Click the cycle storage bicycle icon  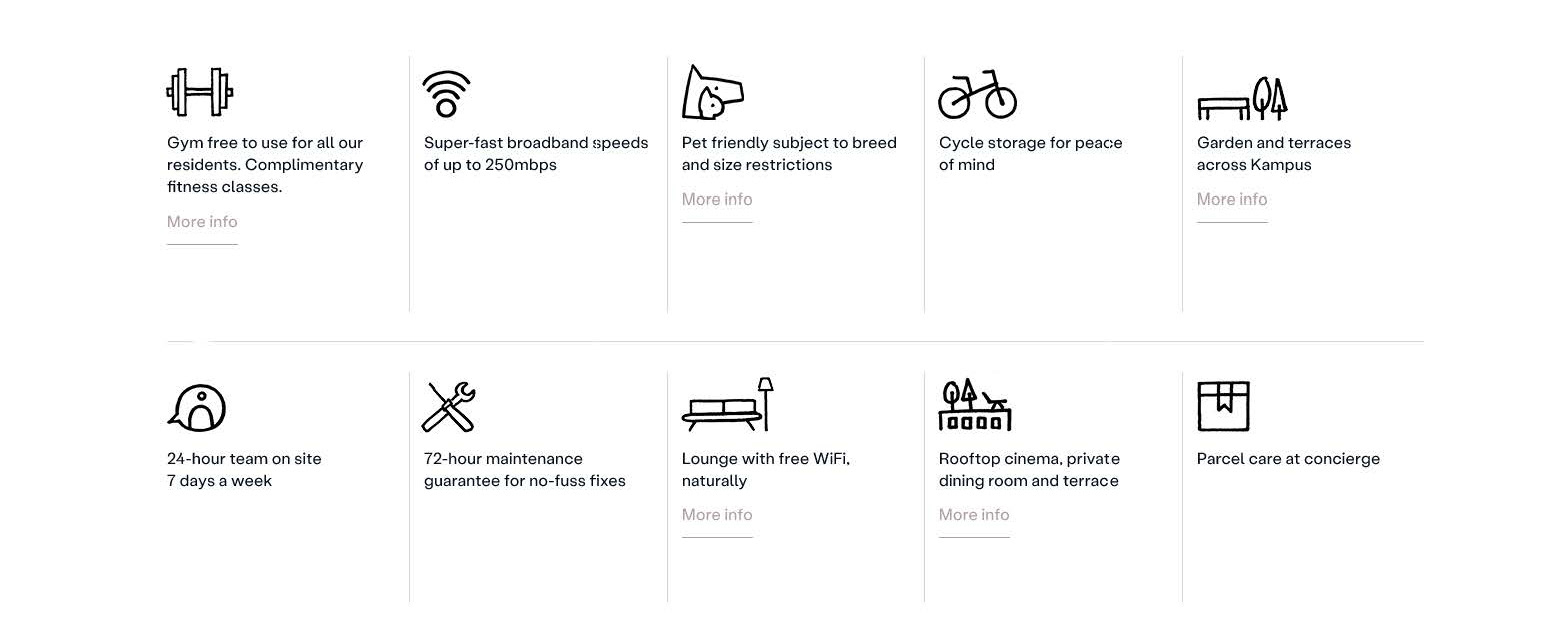(977, 95)
